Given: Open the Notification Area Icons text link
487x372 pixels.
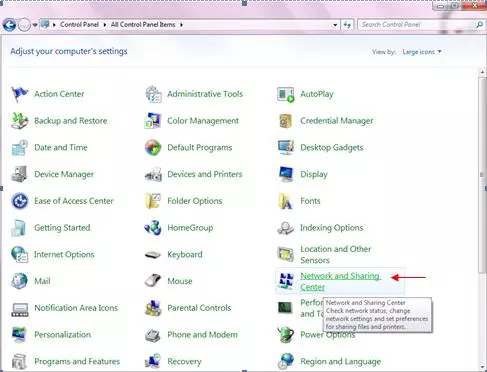Looking at the screenshot, I should (76, 308).
